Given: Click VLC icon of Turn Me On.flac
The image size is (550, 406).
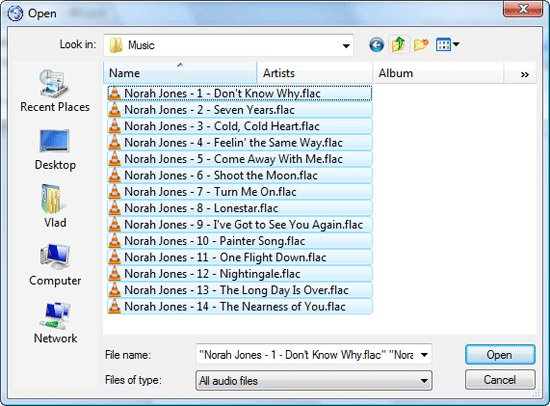Looking at the screenshot, I should (x=114, y=192).
